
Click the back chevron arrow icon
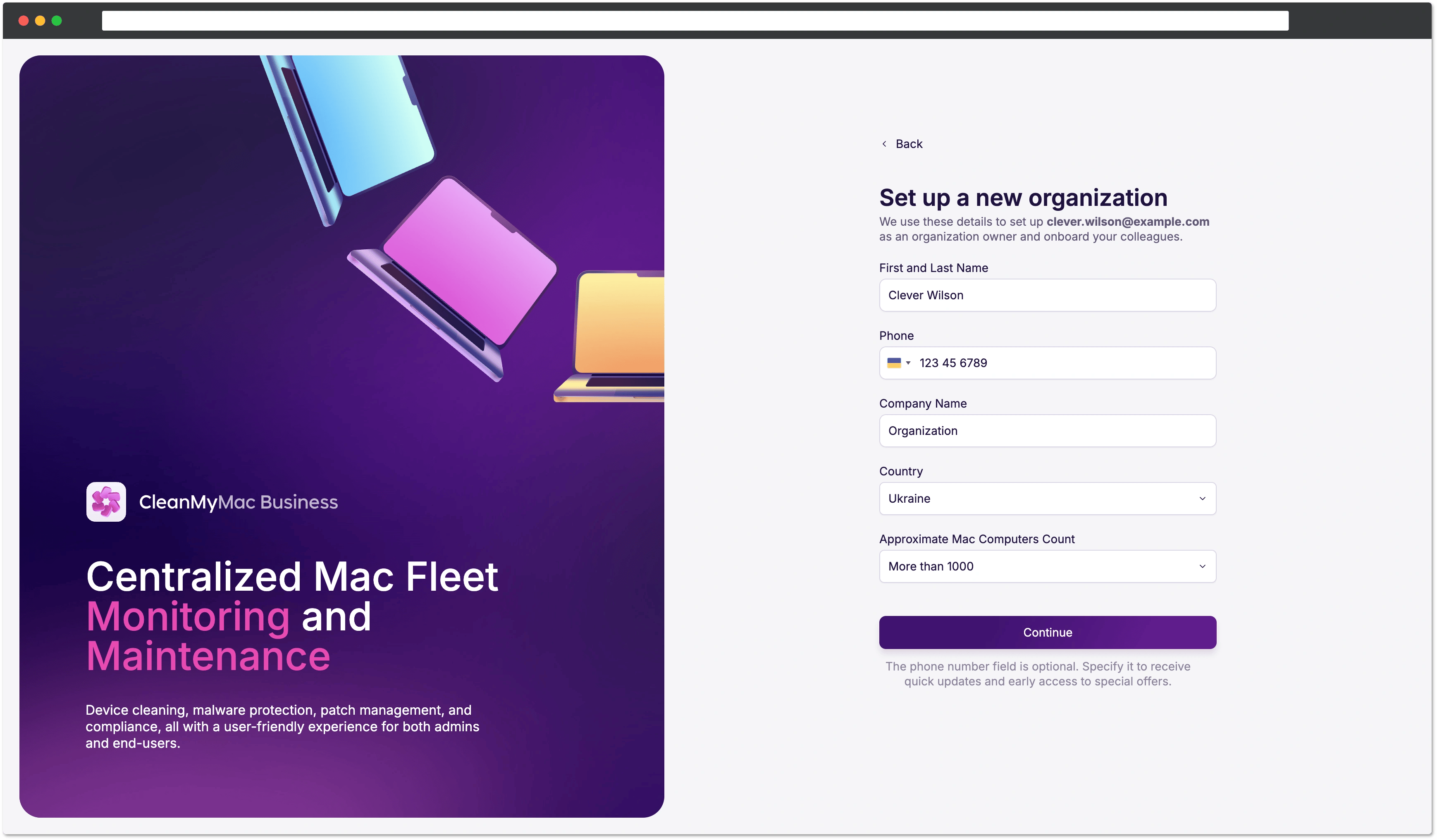(x=884, y=144)
